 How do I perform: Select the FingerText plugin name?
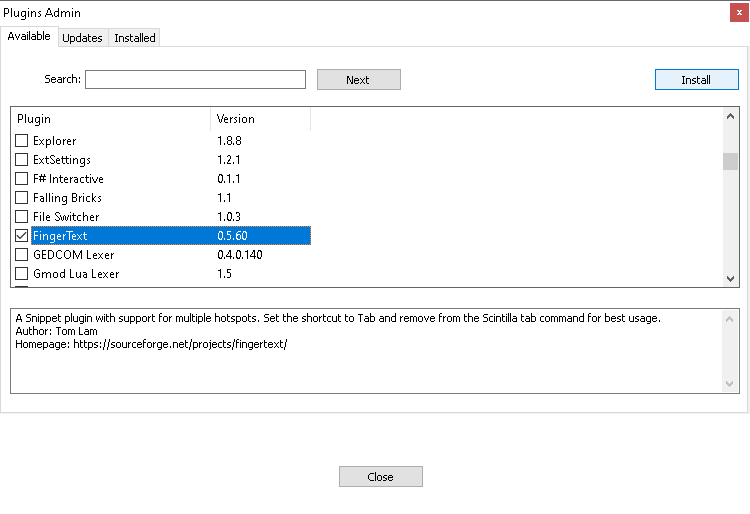point(60,236)
